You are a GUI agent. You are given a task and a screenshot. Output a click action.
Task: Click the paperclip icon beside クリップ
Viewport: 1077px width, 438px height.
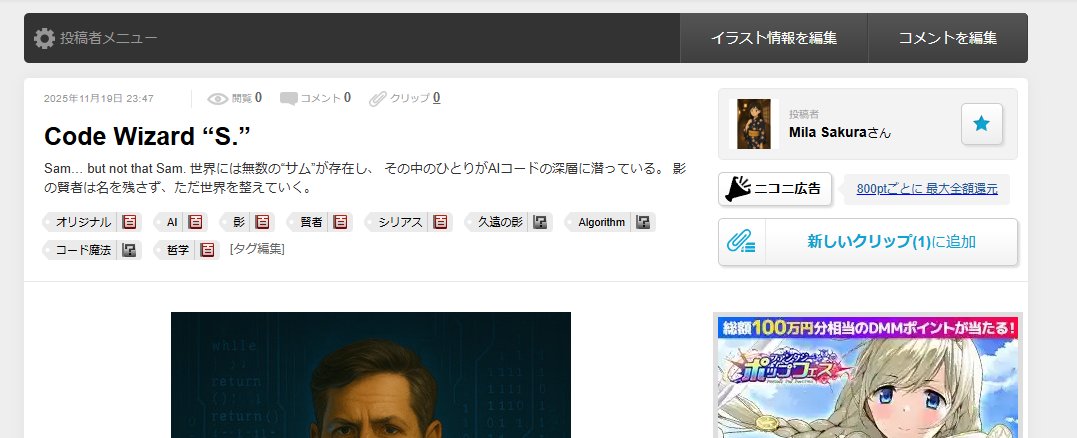[x=378, y=99]
